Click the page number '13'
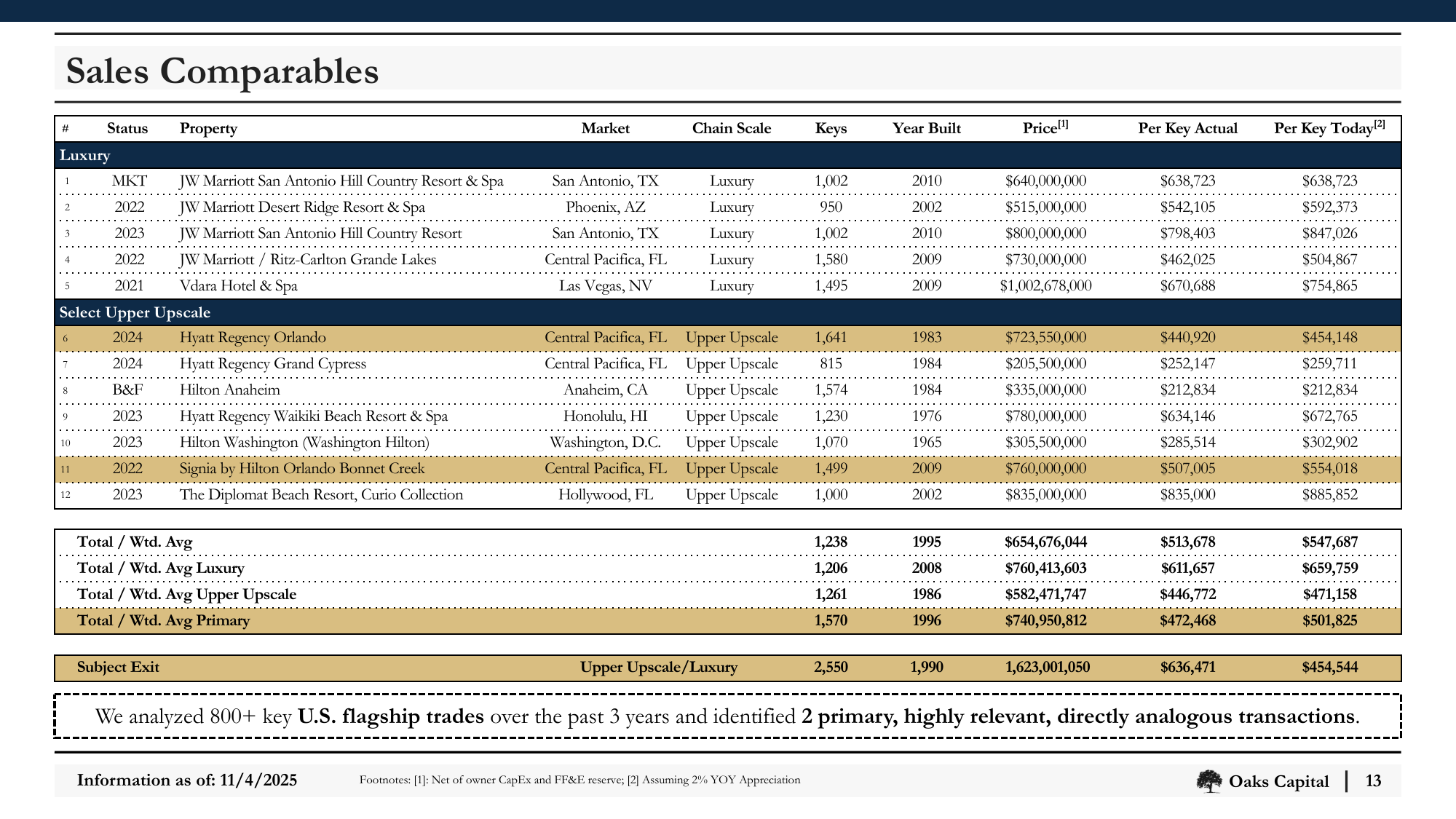 pos(1373,781)
